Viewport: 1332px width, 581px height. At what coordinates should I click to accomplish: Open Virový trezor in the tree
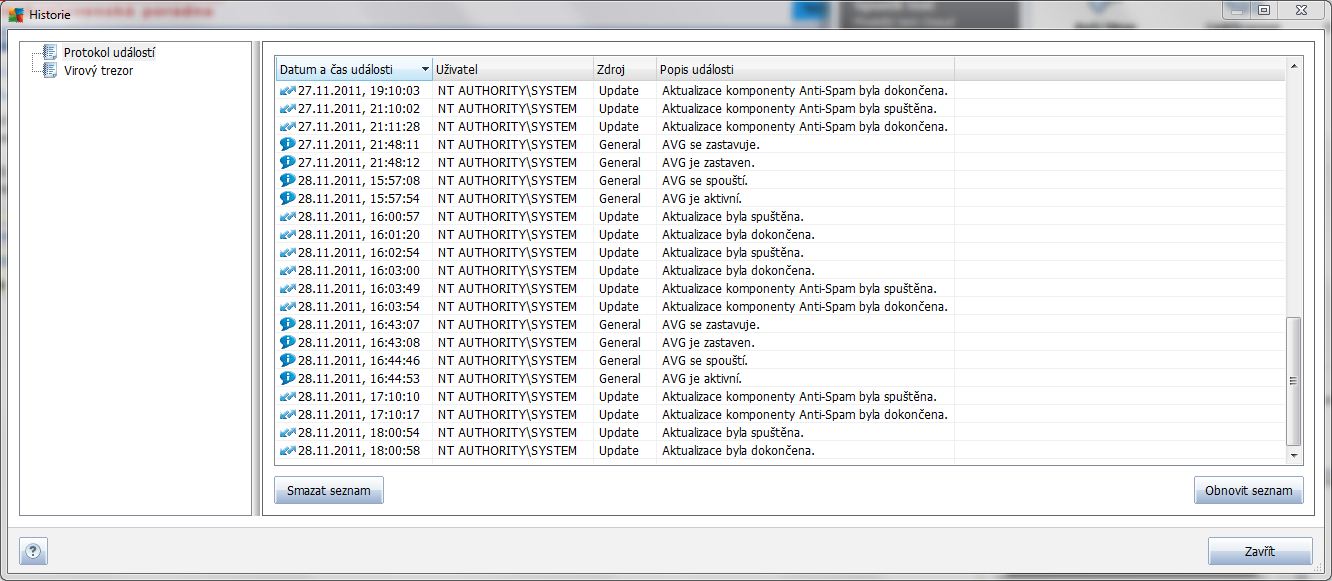tap(98, 71)
